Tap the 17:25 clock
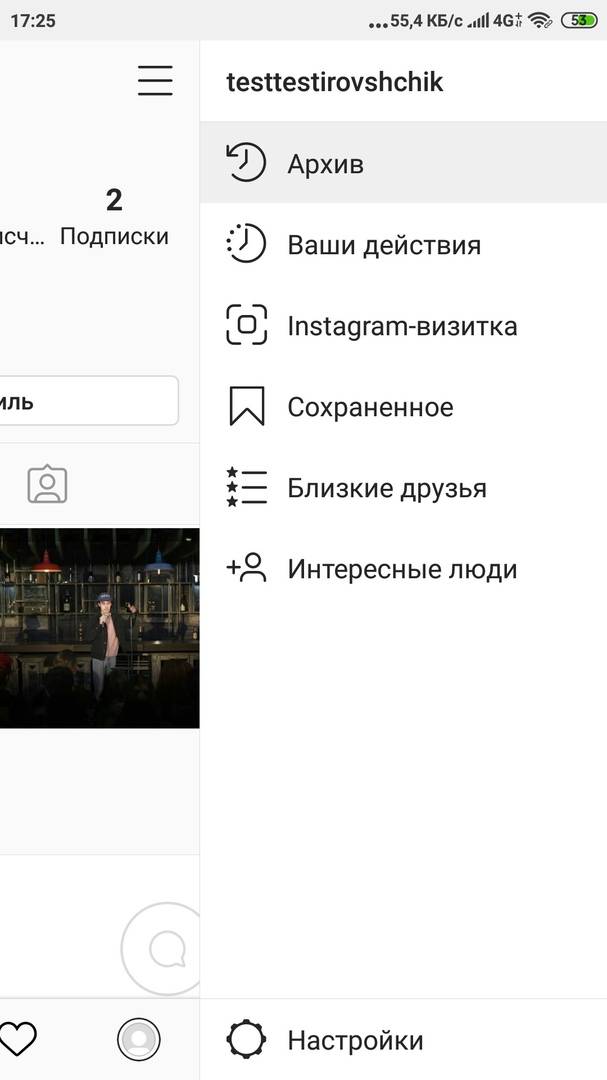 click(32, 21)
